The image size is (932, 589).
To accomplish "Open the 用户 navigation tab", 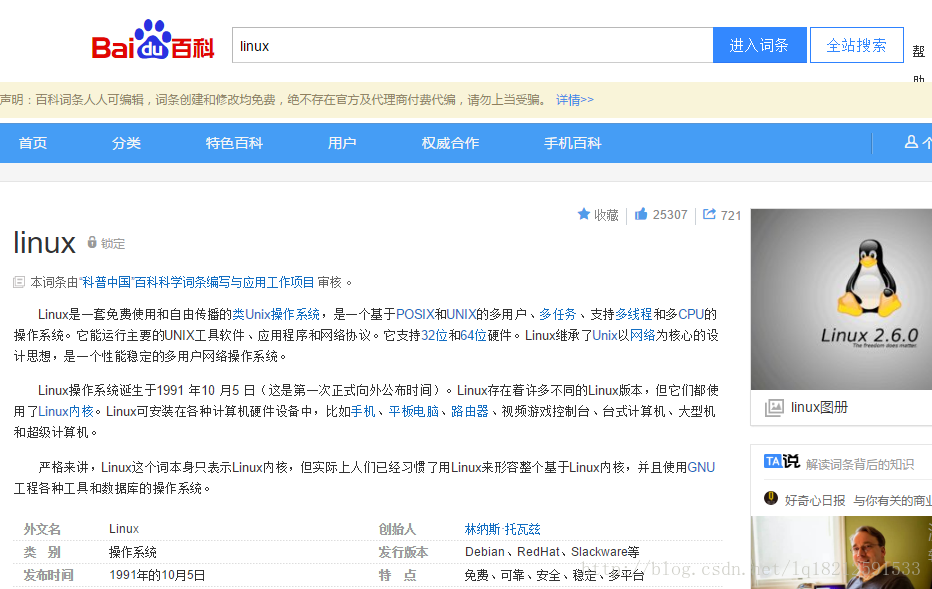I will [x=342, y=143].
